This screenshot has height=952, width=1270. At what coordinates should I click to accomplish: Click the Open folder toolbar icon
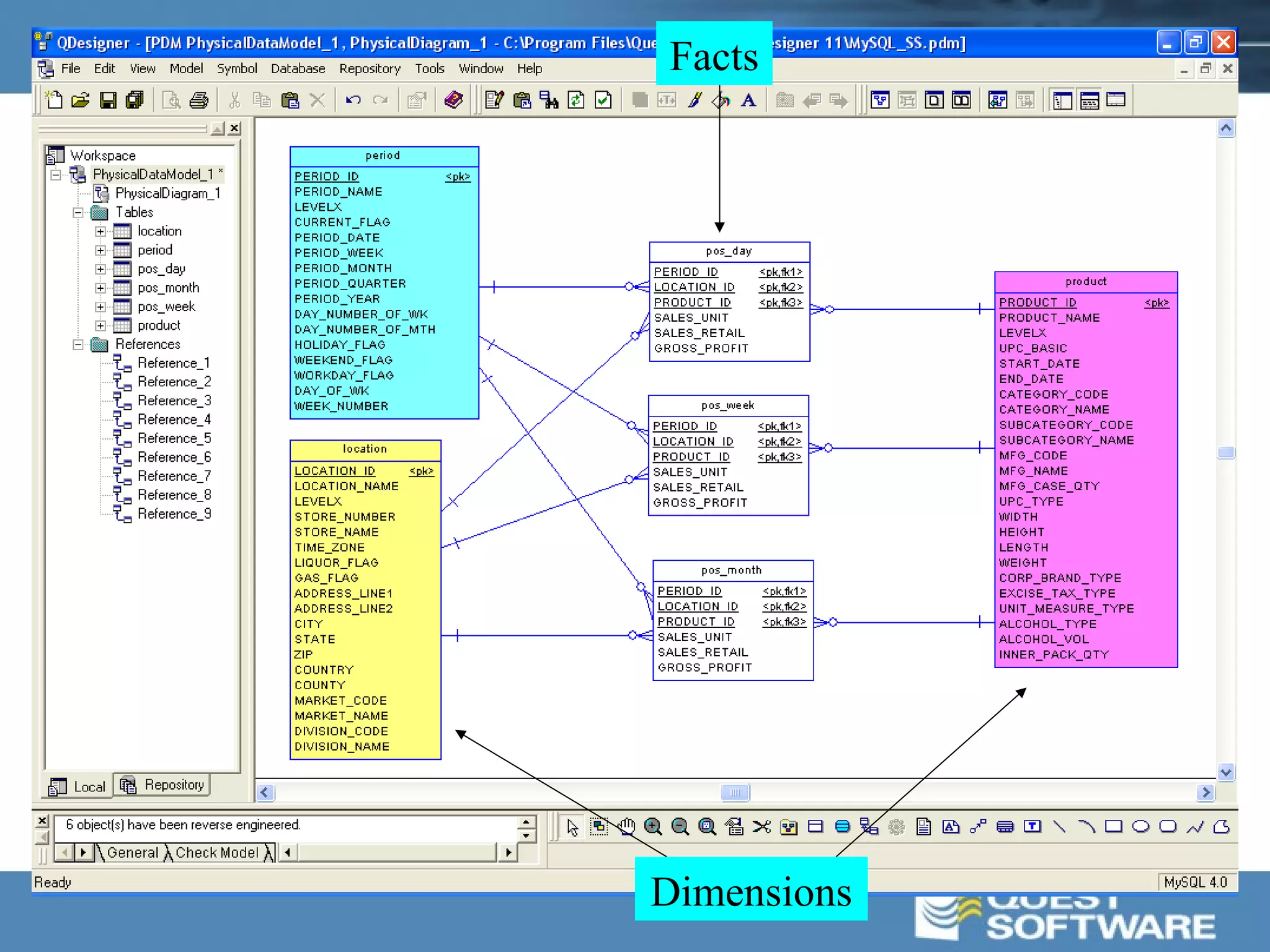pos(81,100)
